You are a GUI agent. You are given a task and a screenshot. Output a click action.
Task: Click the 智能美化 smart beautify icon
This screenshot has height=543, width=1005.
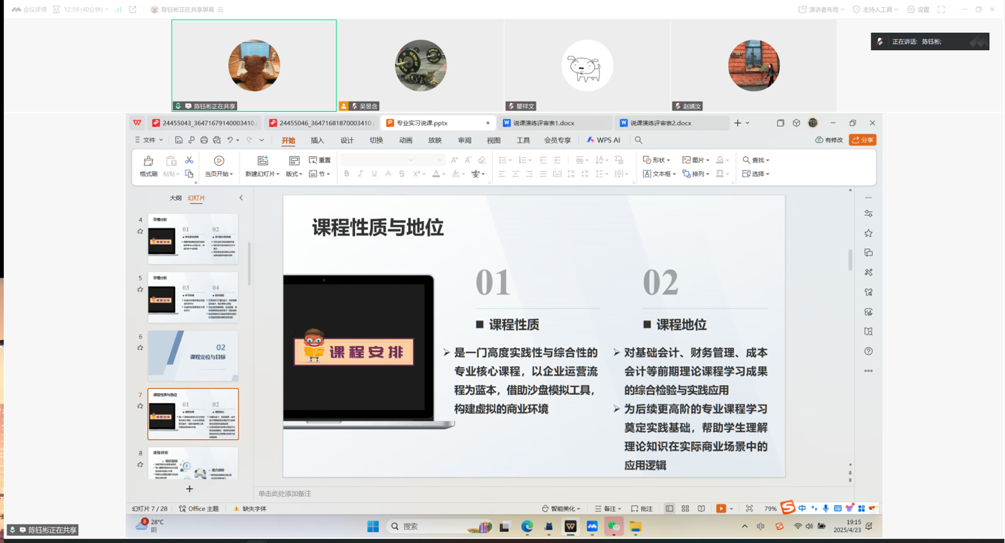coord(561,509)
